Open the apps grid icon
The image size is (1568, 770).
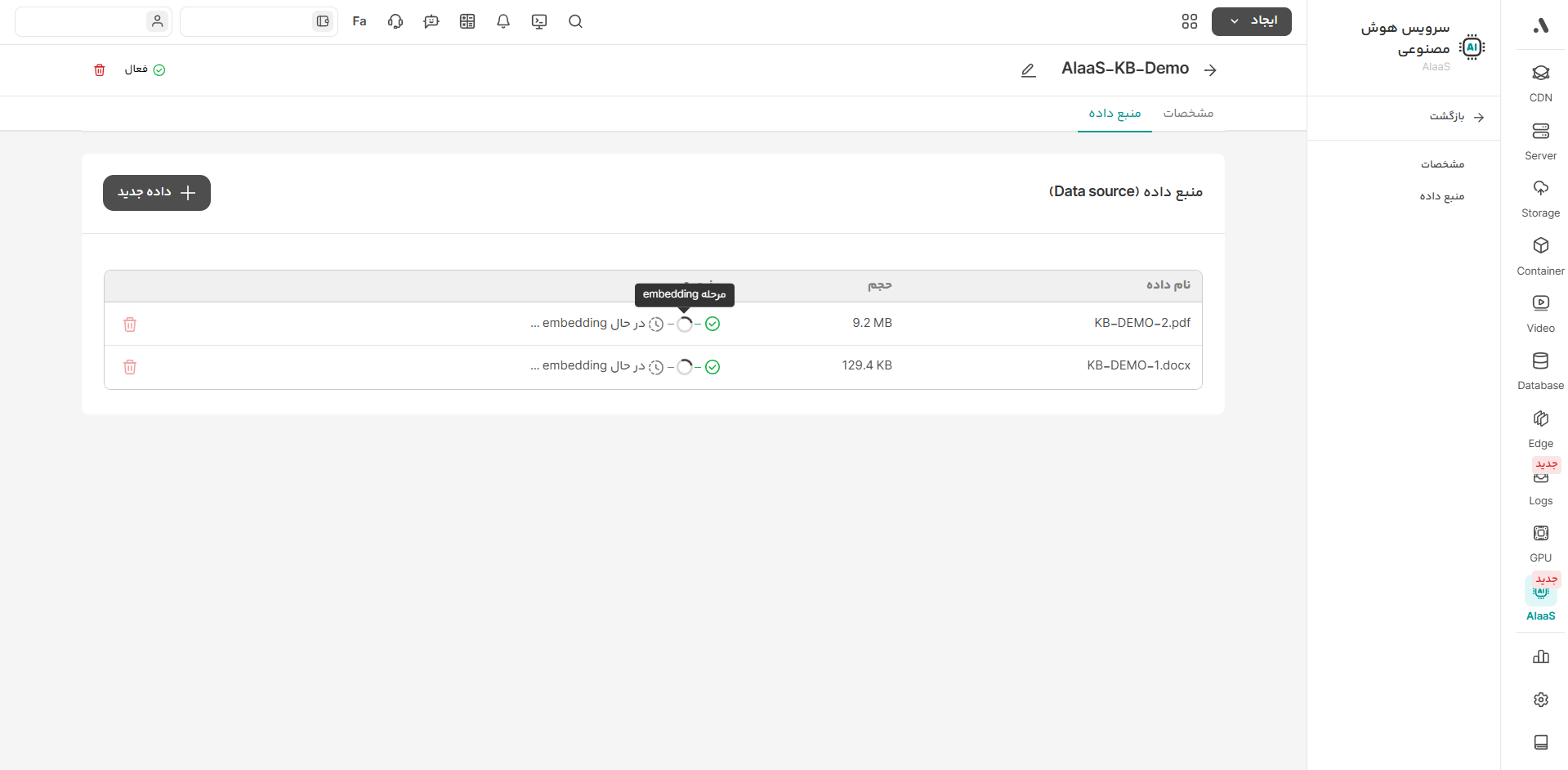coord(1189,22)
